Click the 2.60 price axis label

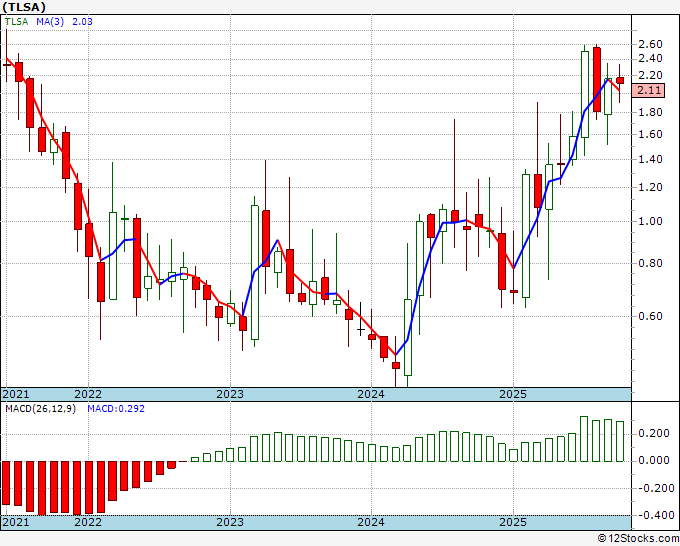click(x=650, y=44)
